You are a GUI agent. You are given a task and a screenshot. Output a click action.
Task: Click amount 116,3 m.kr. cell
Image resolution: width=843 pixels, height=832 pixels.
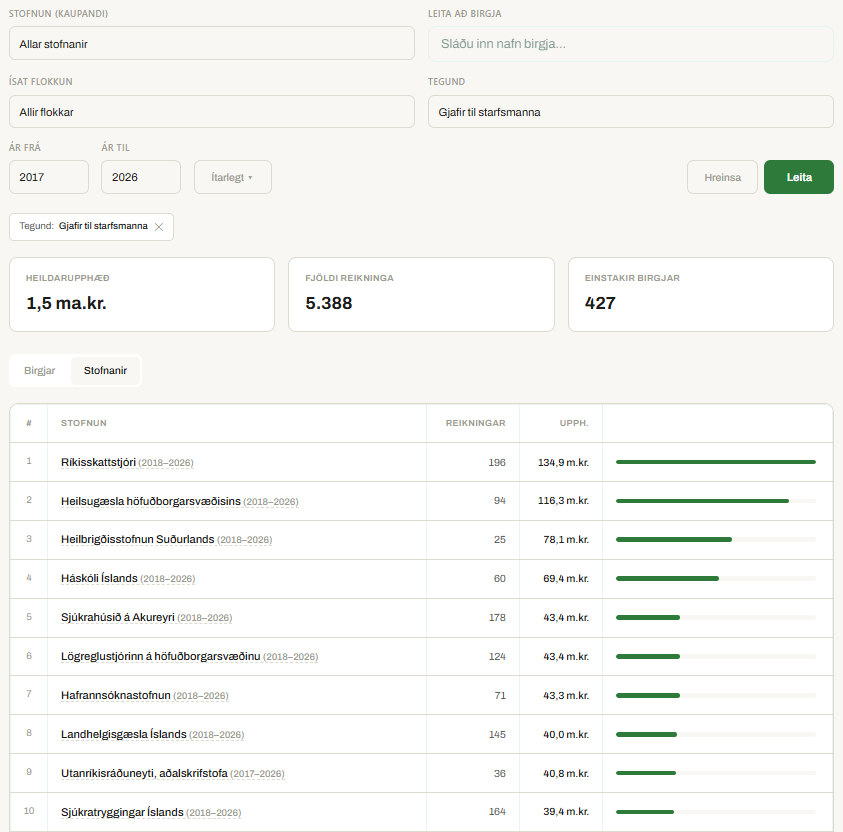pos(563,500)
